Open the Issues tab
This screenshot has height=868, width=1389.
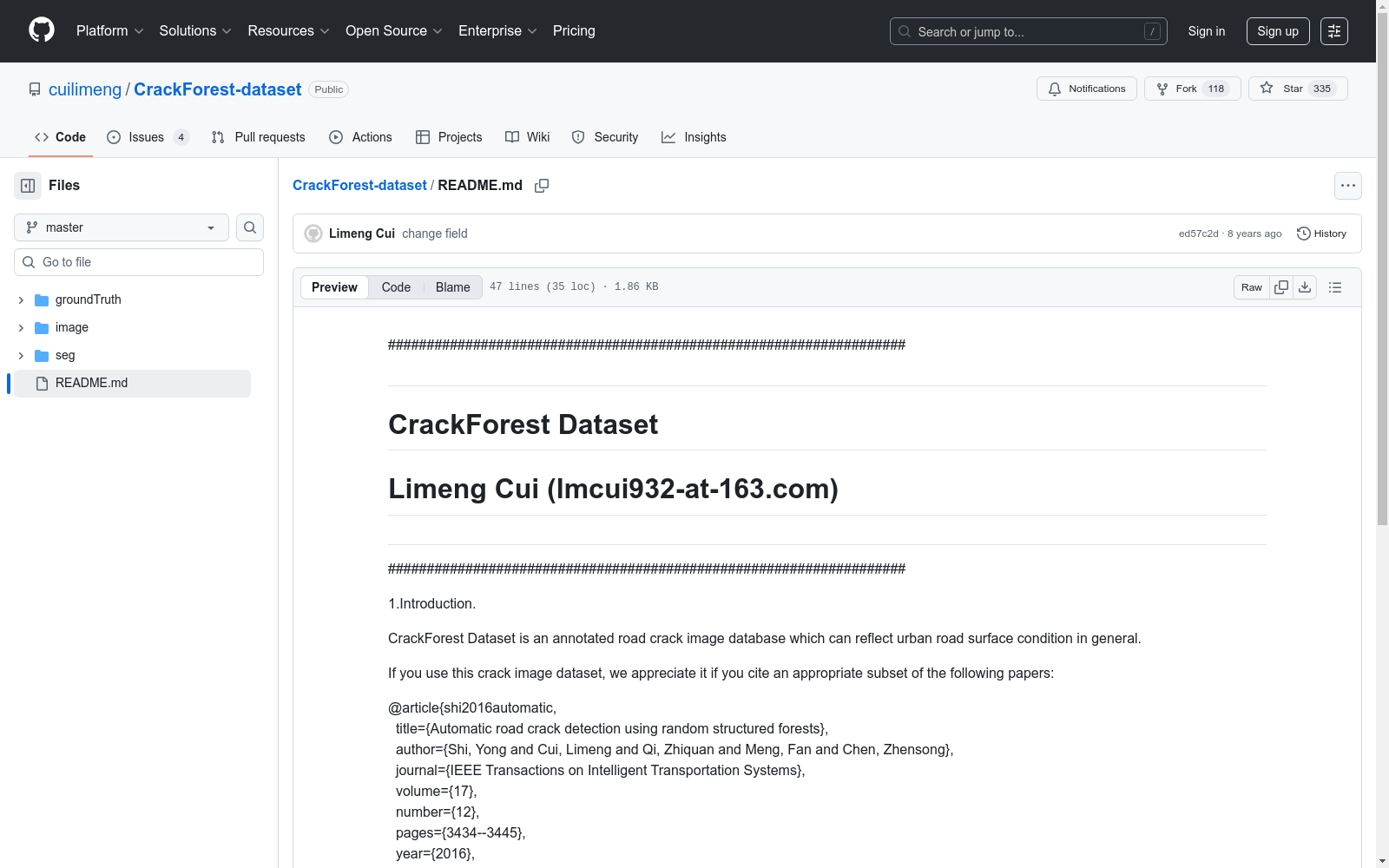(x=147, y=137)
